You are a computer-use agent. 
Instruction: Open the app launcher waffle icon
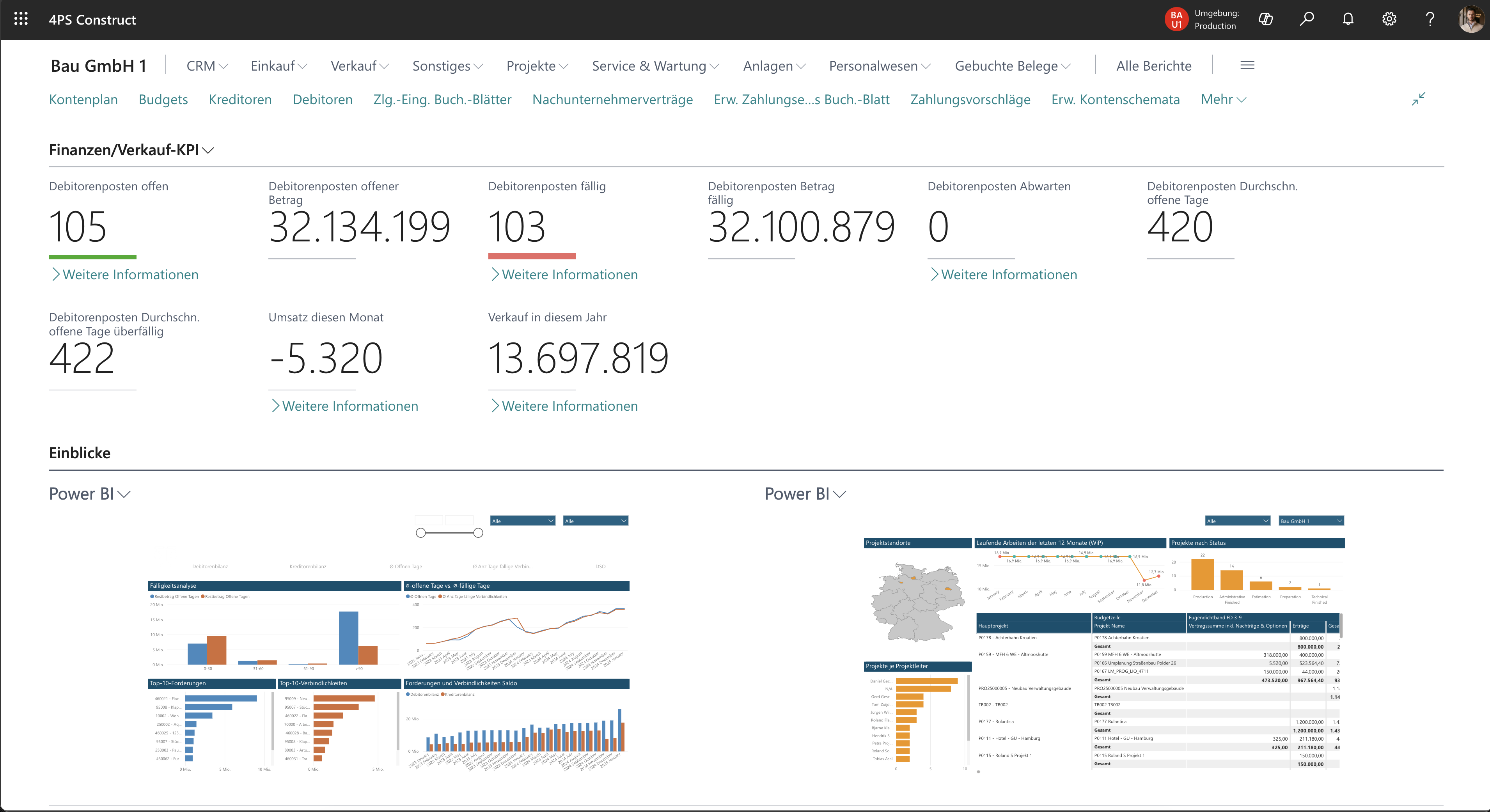(21, 19)
